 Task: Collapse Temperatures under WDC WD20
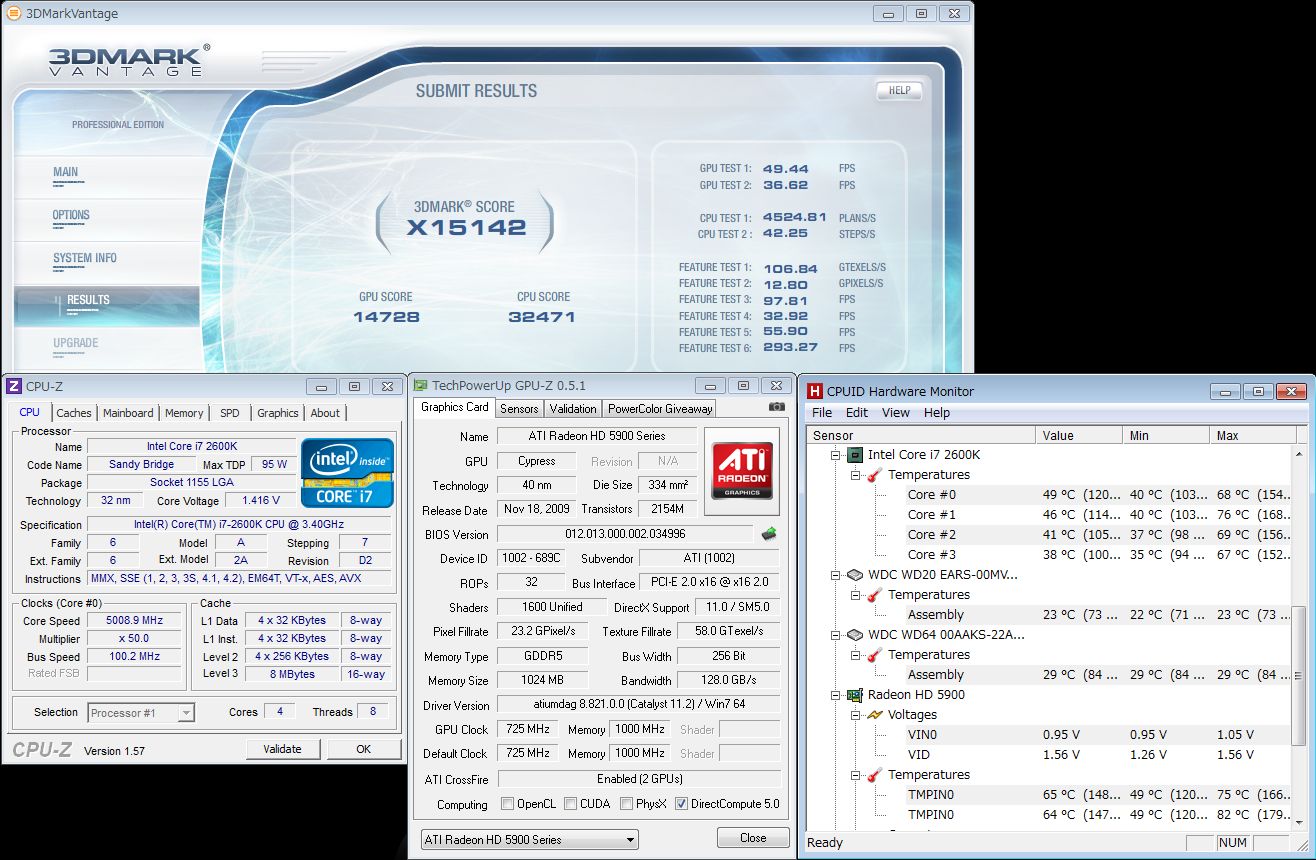coord(856,595)
